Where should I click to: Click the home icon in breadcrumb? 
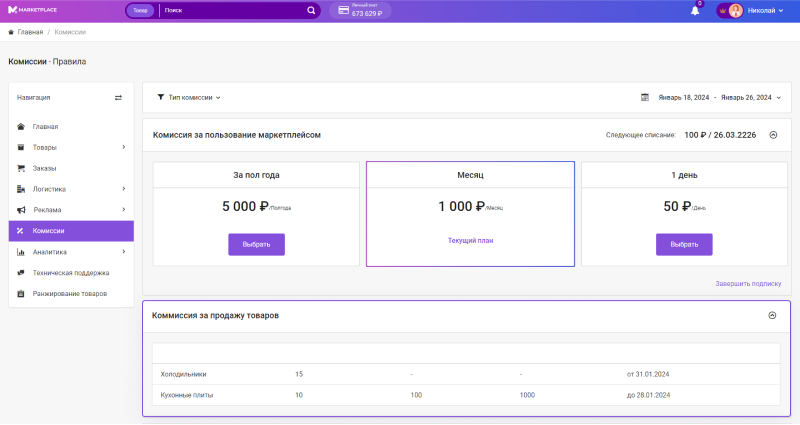click(11, 32)
